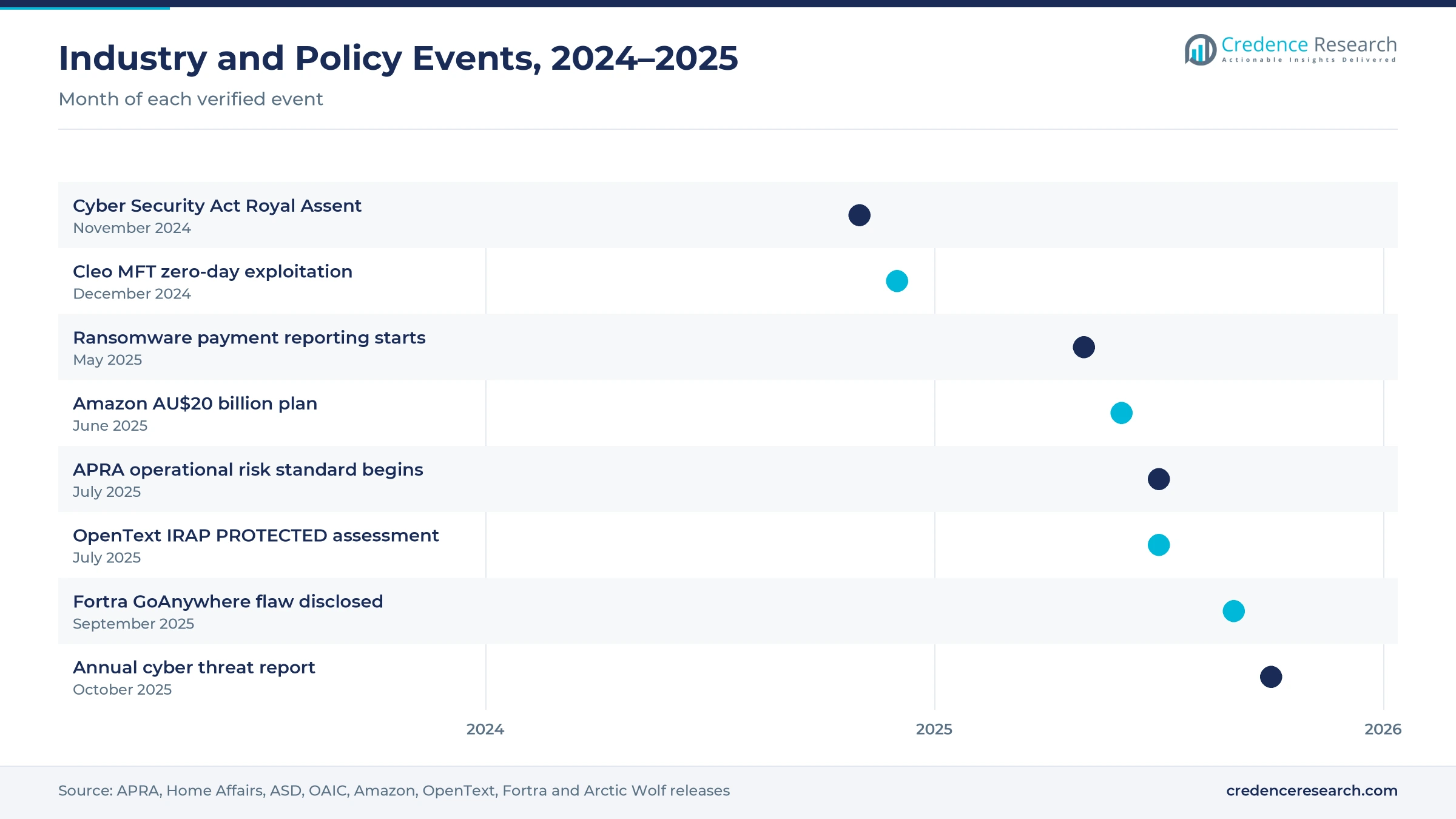Open the credenceresearch.com link
This screenshot has height=819, width=1456.
(x=1312, y=790)
